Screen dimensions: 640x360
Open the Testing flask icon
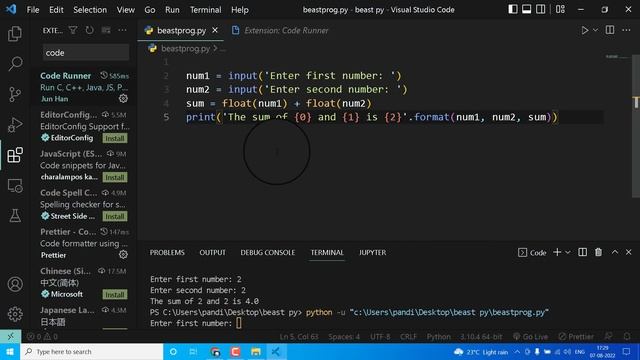(15, 216)
